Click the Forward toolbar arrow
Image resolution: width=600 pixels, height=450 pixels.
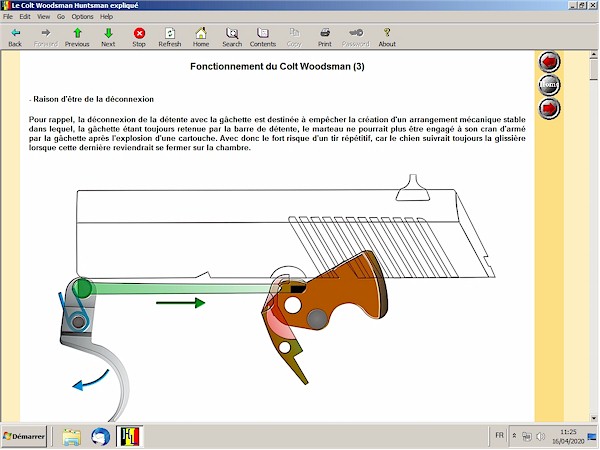[46, 37]
